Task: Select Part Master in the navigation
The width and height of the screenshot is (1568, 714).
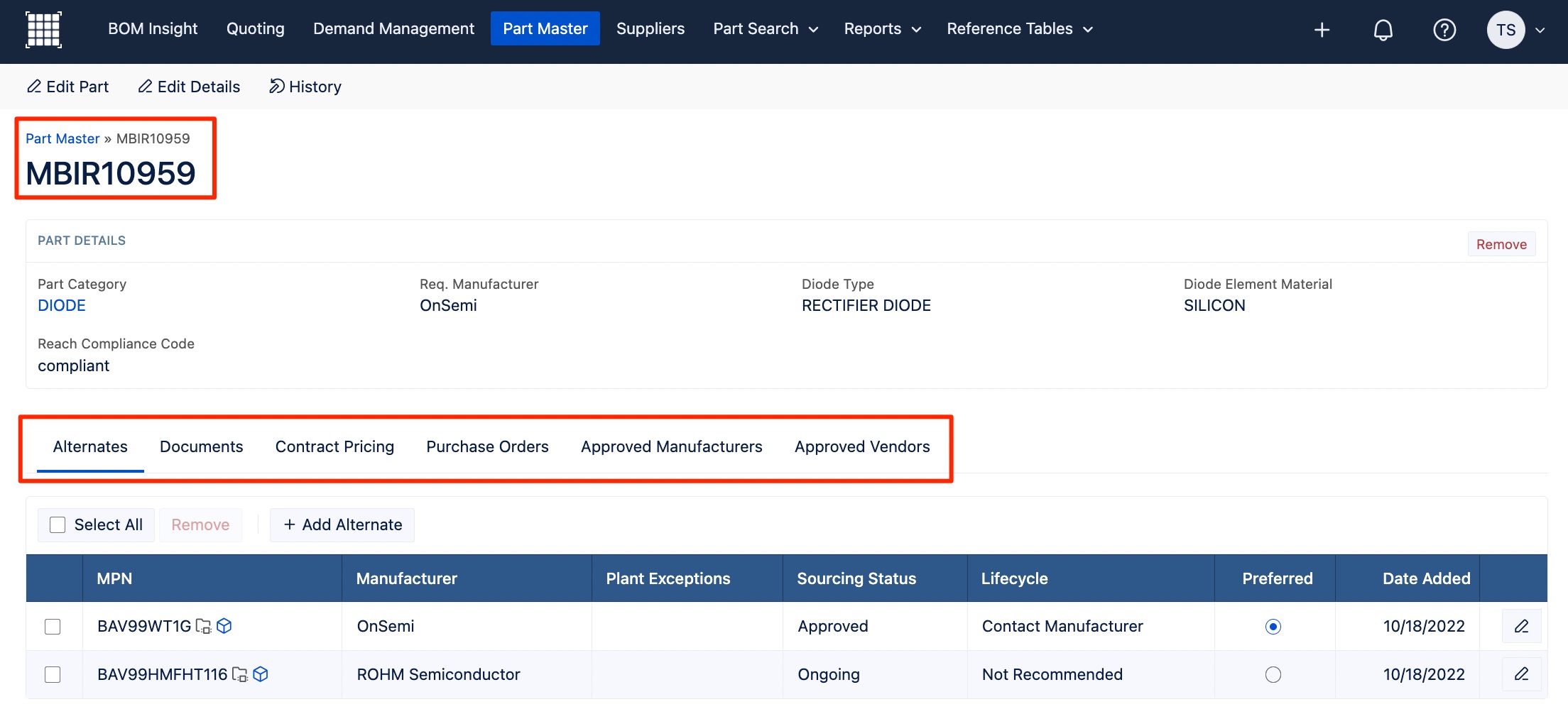Action: click(545, 28)
